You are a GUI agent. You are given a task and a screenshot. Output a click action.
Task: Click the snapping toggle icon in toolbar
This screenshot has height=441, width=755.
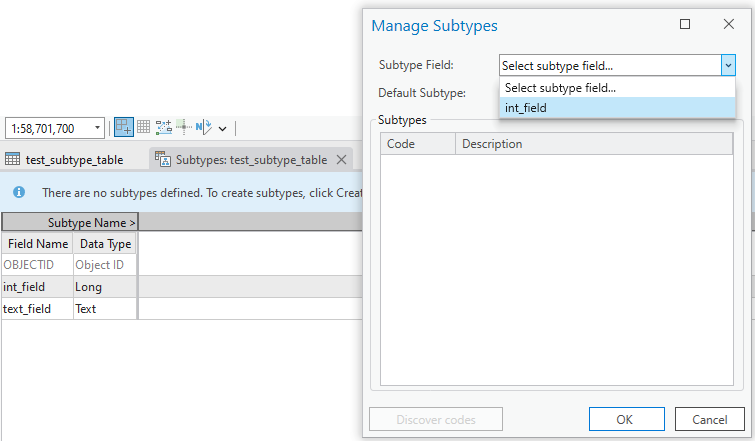pos(124,127)
